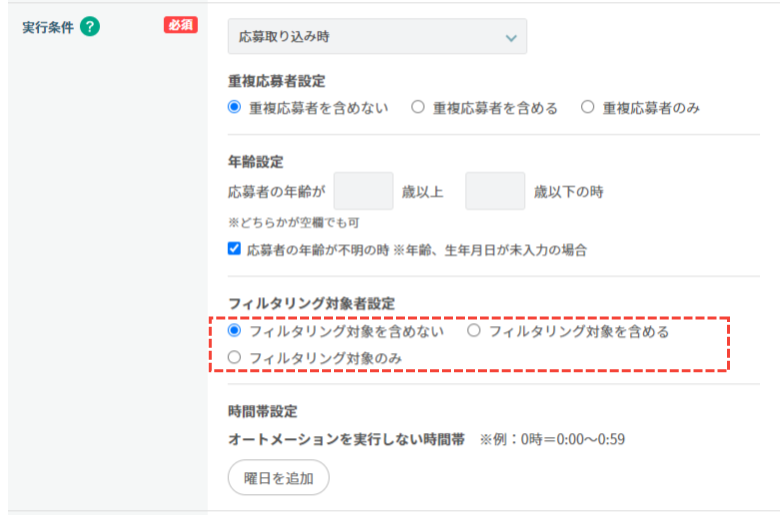Image resolution: width=782 pixels, height=516 pixels.
Task: Select the 重複応募者のみ radio button
Action: tap(588, 108)
